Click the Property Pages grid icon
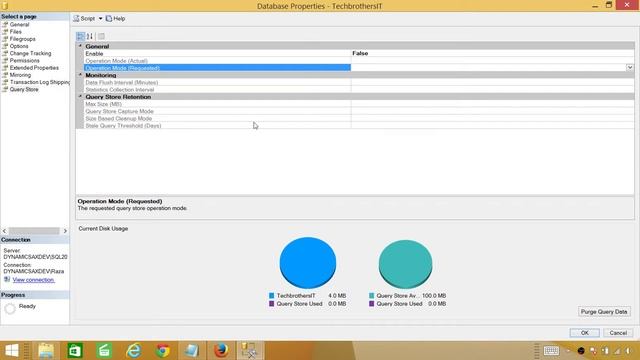 pyautogui.click(x=101, y=36)
